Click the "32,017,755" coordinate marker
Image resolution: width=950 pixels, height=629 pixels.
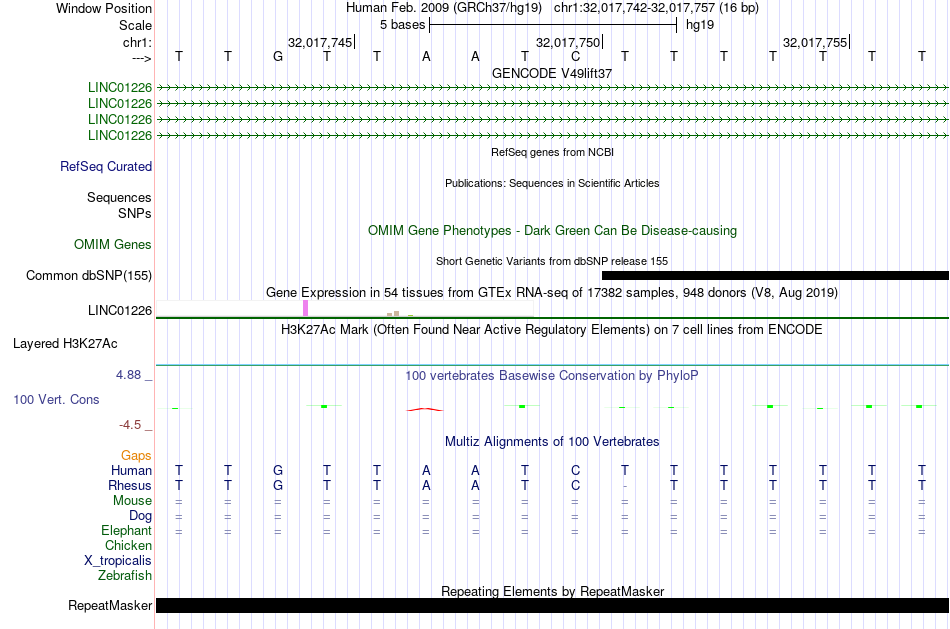tap(815, 42)
